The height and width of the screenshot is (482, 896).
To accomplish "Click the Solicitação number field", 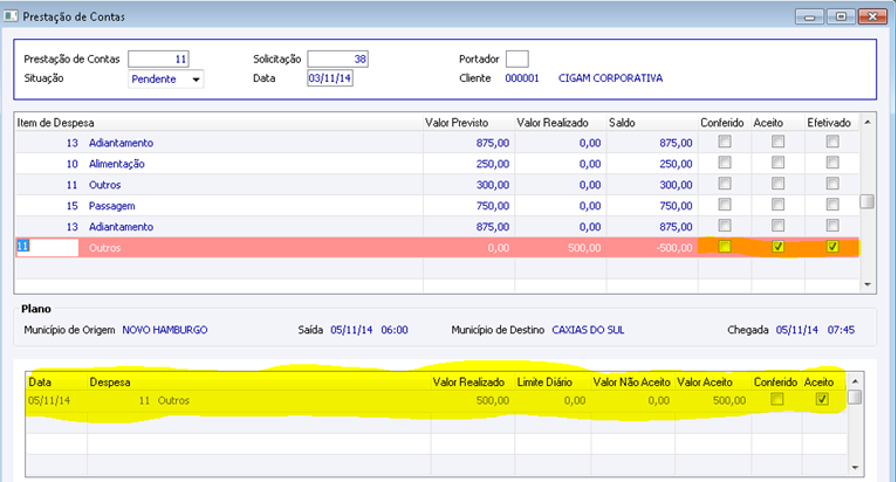I will pyautogui.click(x=338, y=59).
